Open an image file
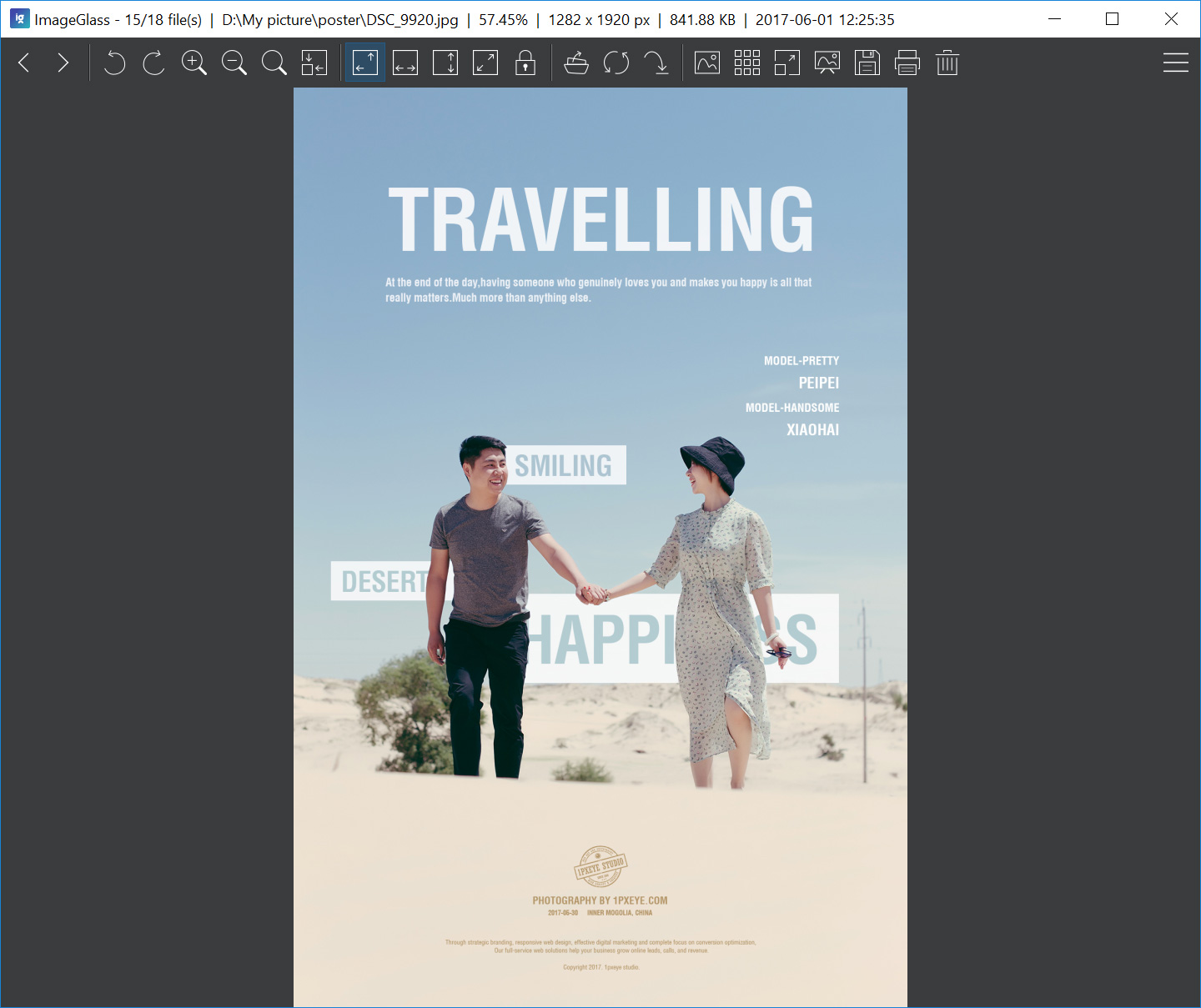This screenshot has width=1201, height=1008. click(576, 63)
